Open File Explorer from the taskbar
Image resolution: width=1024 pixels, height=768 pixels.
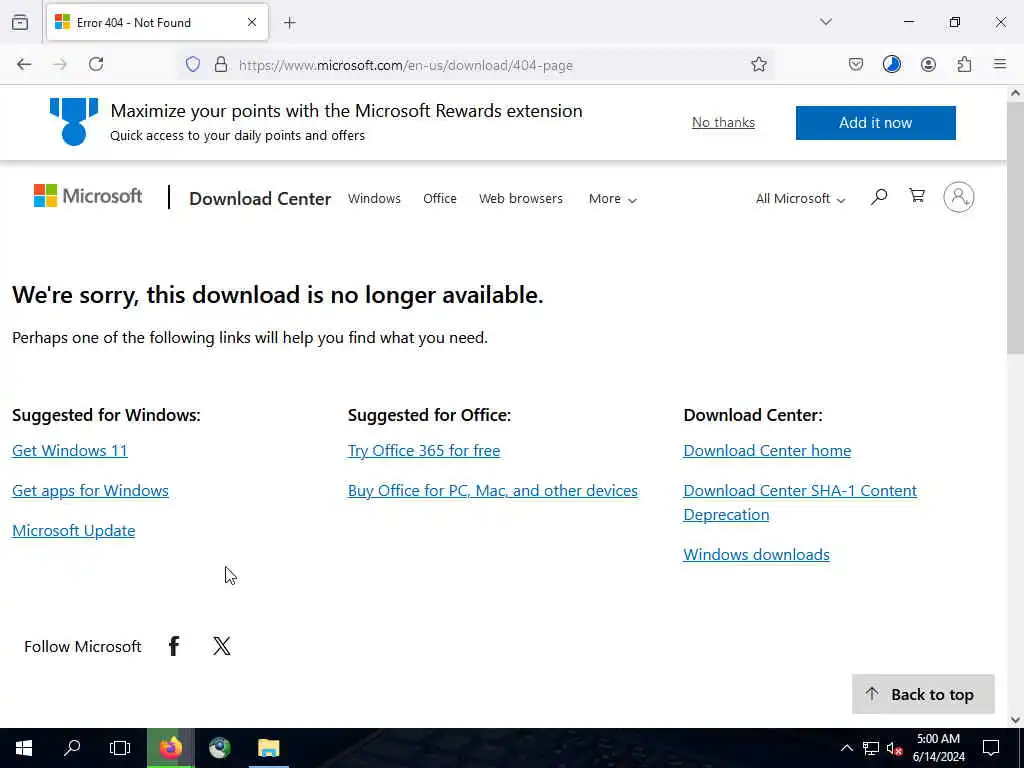point(268,747)
